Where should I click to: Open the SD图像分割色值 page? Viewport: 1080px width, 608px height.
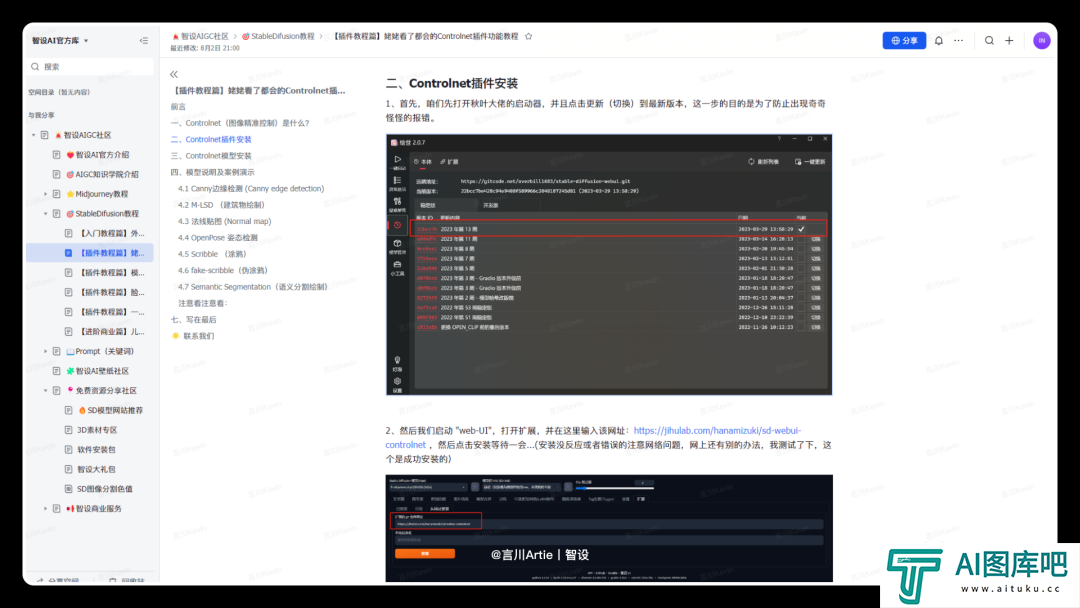[x=105, y=489]
